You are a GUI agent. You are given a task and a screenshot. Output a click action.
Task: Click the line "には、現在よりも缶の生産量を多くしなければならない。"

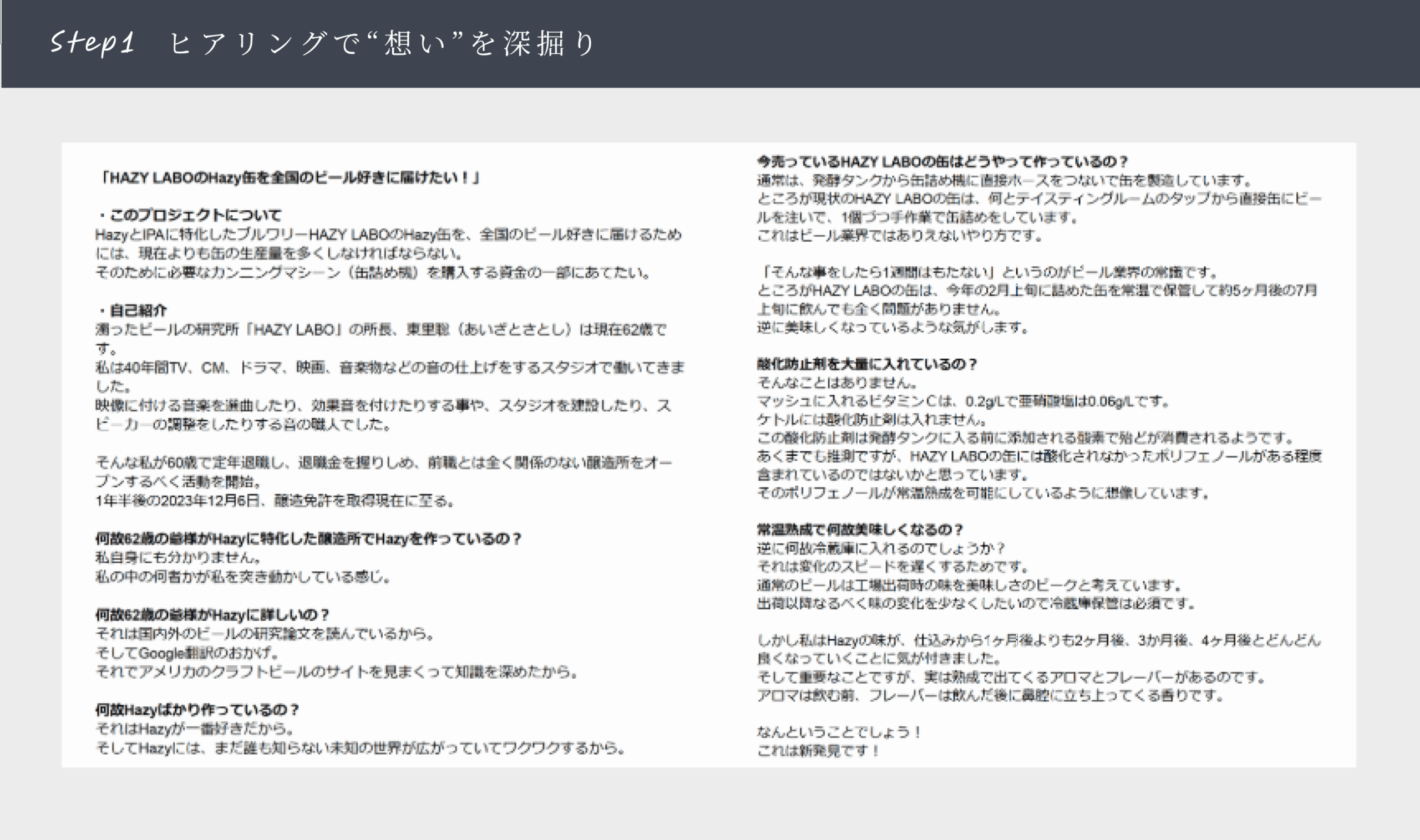tap(280, 253)
